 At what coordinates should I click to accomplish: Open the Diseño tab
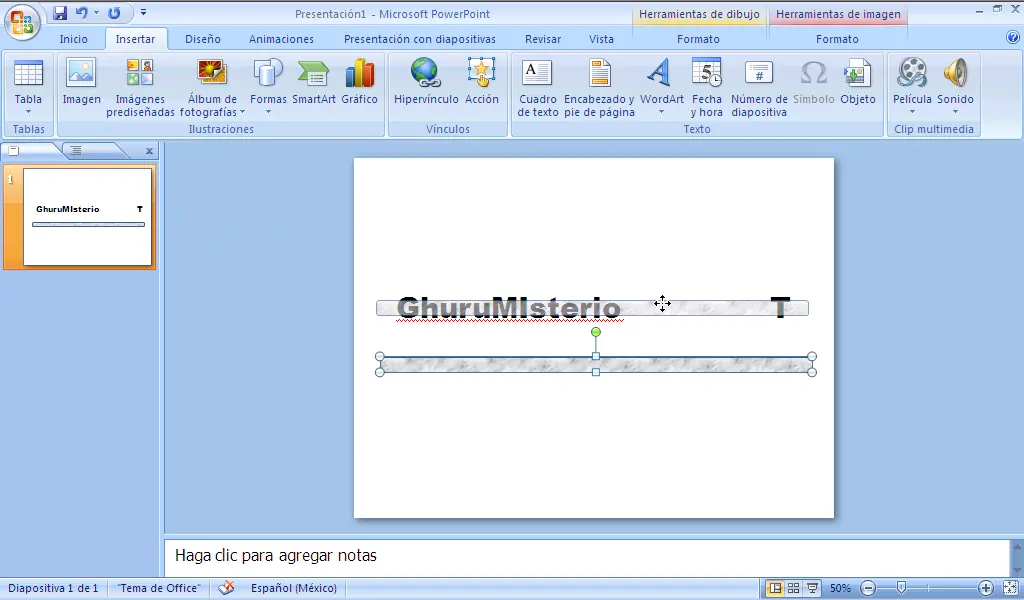point(202,39)
